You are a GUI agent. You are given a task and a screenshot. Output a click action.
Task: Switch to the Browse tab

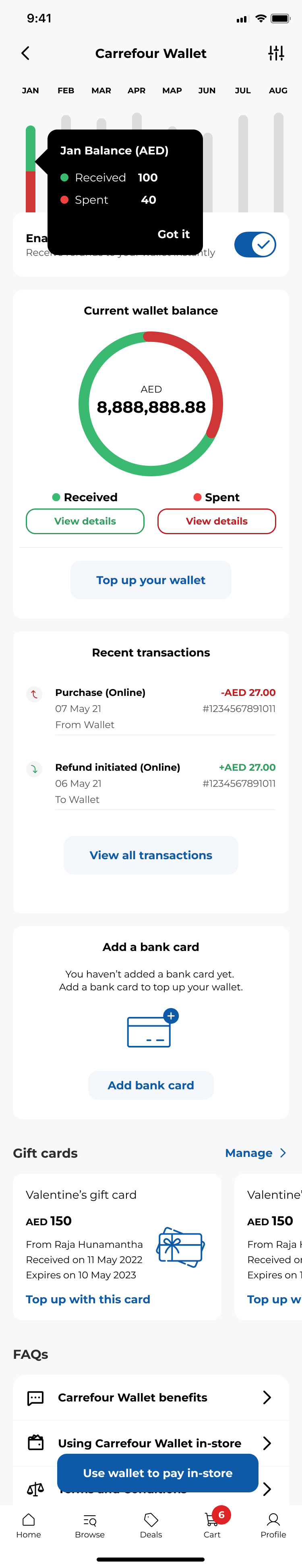coord(89,1525)
